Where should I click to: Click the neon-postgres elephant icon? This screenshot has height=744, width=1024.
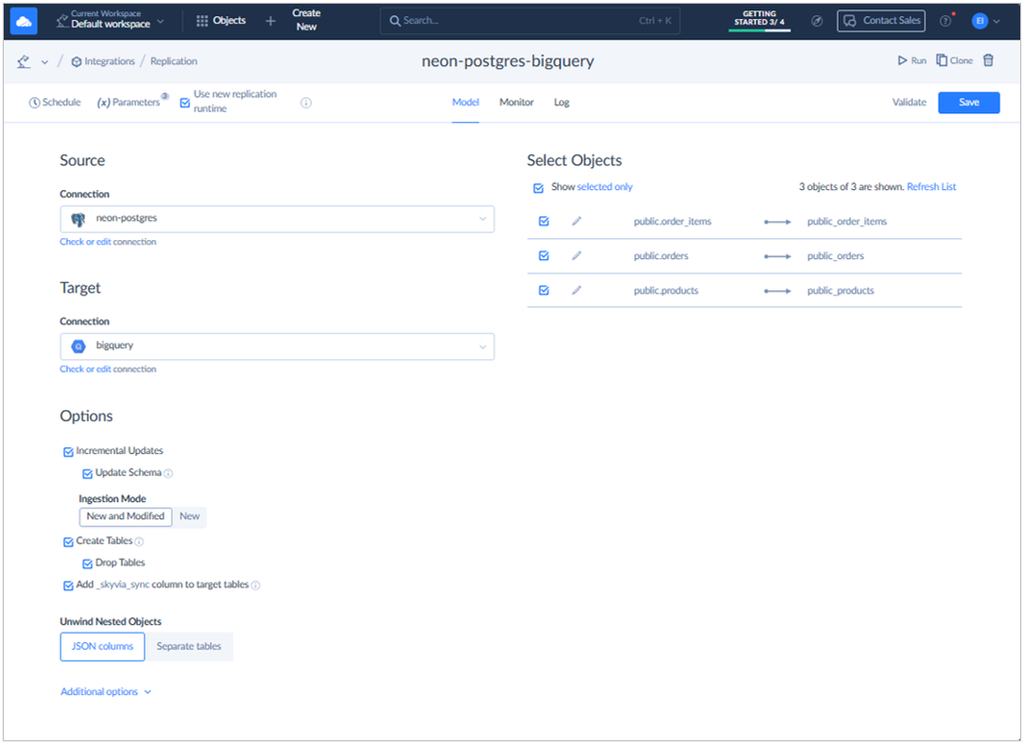click(78, 219)
